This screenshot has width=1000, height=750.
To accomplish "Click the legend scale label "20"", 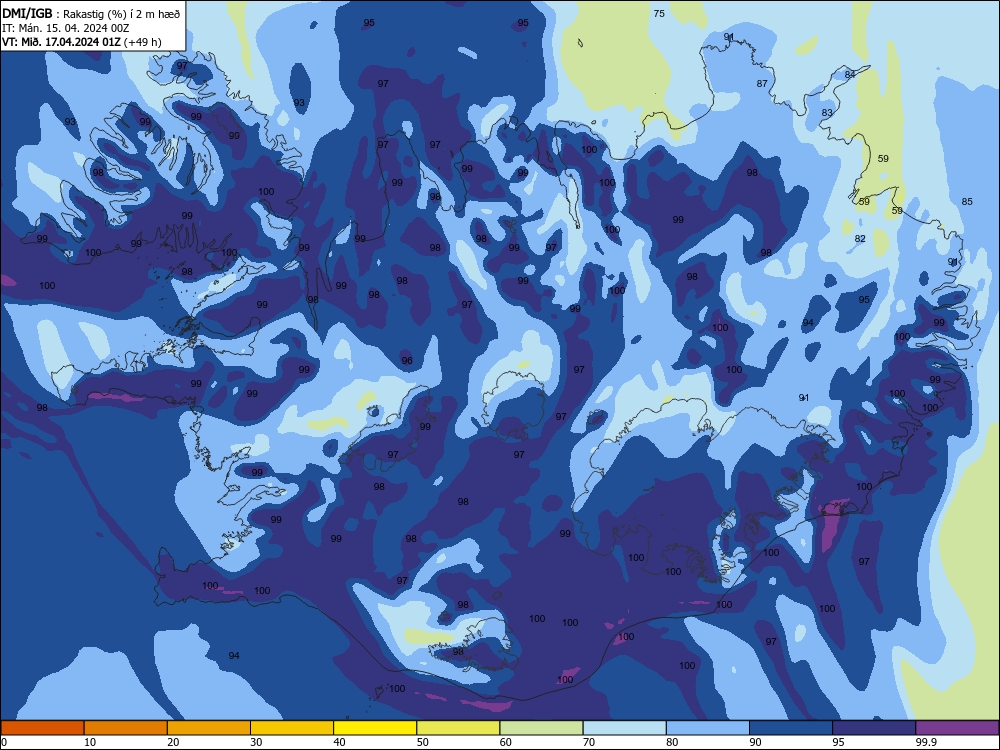I will (x=173, y=742).
